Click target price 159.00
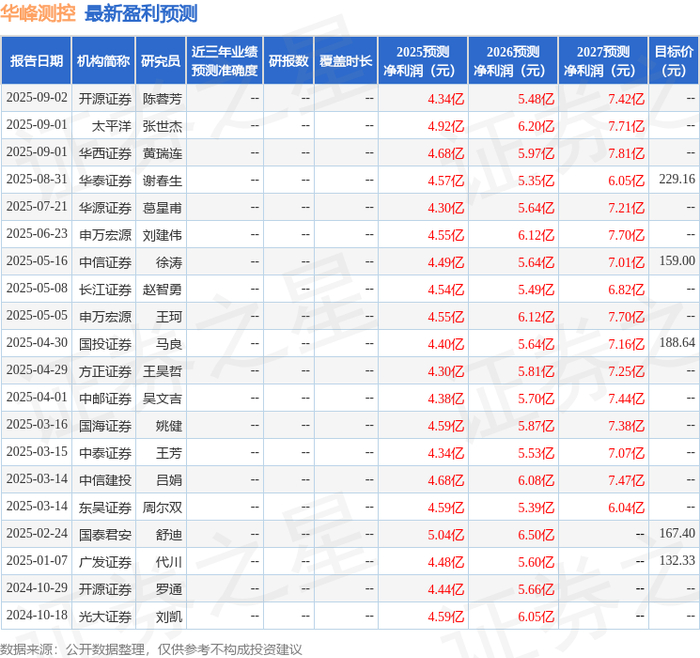 coord(677,261)
